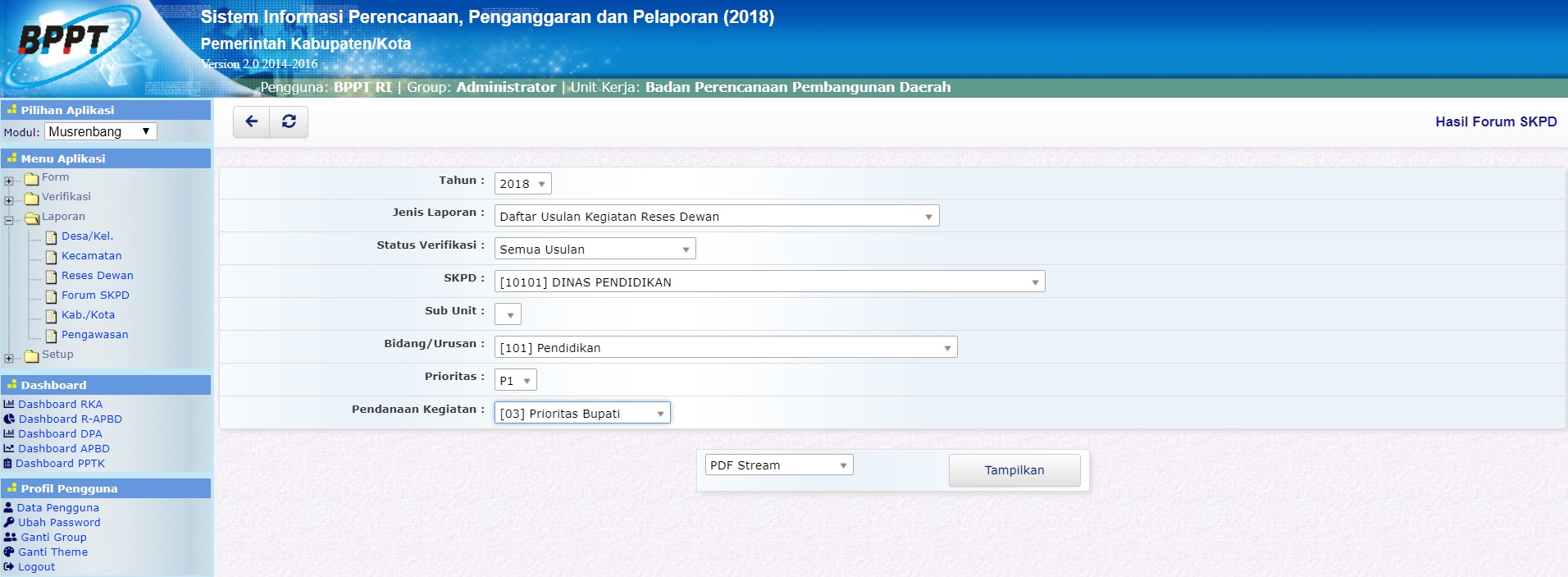This screenshot has height=577, width=1568.
Task: Click the Profil Pengguna panel header
Action: (106, 488)
